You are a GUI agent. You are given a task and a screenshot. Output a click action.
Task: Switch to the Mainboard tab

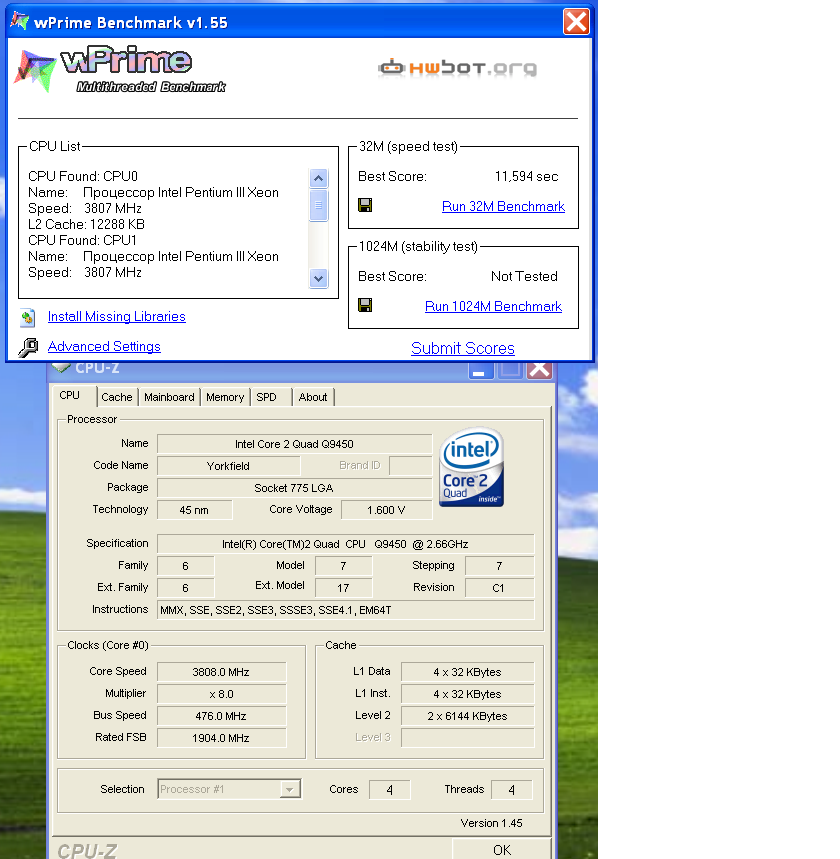tap(169, 397)
